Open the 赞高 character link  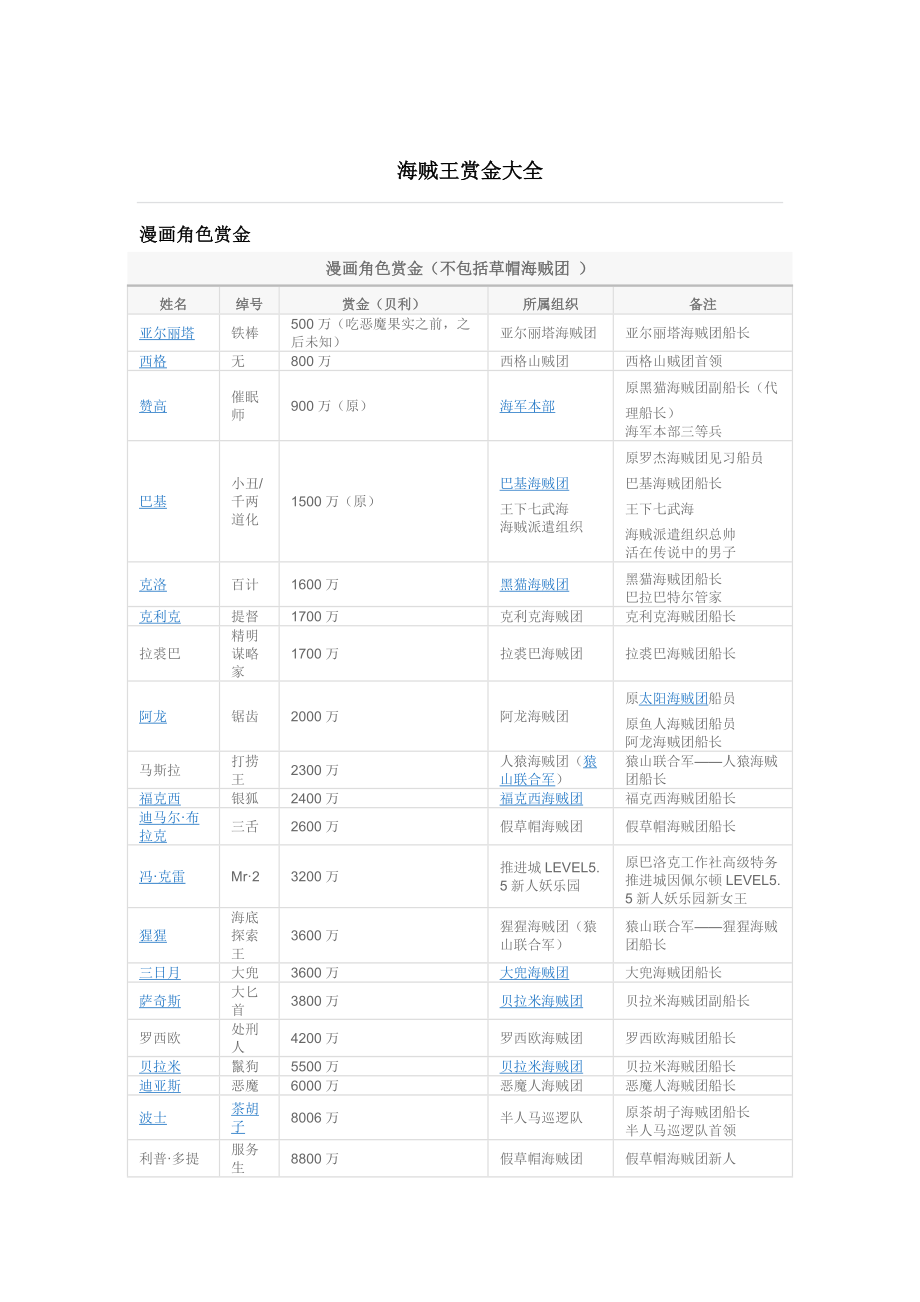(x=153, y=406)
